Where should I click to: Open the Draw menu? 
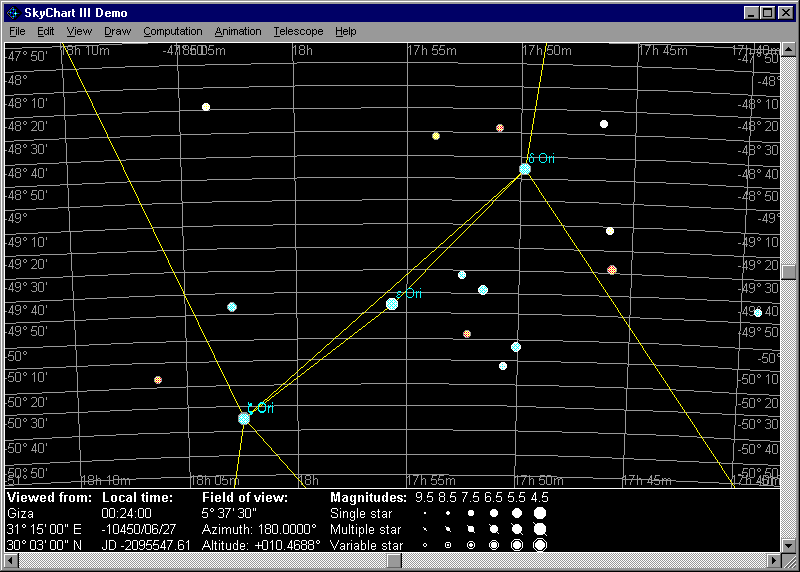(117, 31)
